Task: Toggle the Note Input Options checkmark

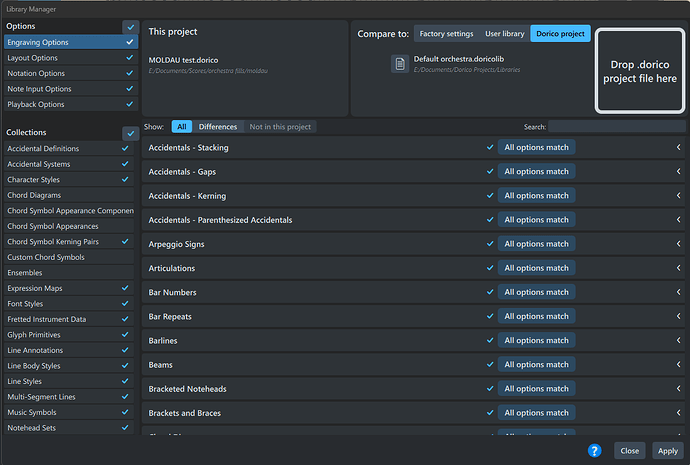Action: (x=129, y=88)
